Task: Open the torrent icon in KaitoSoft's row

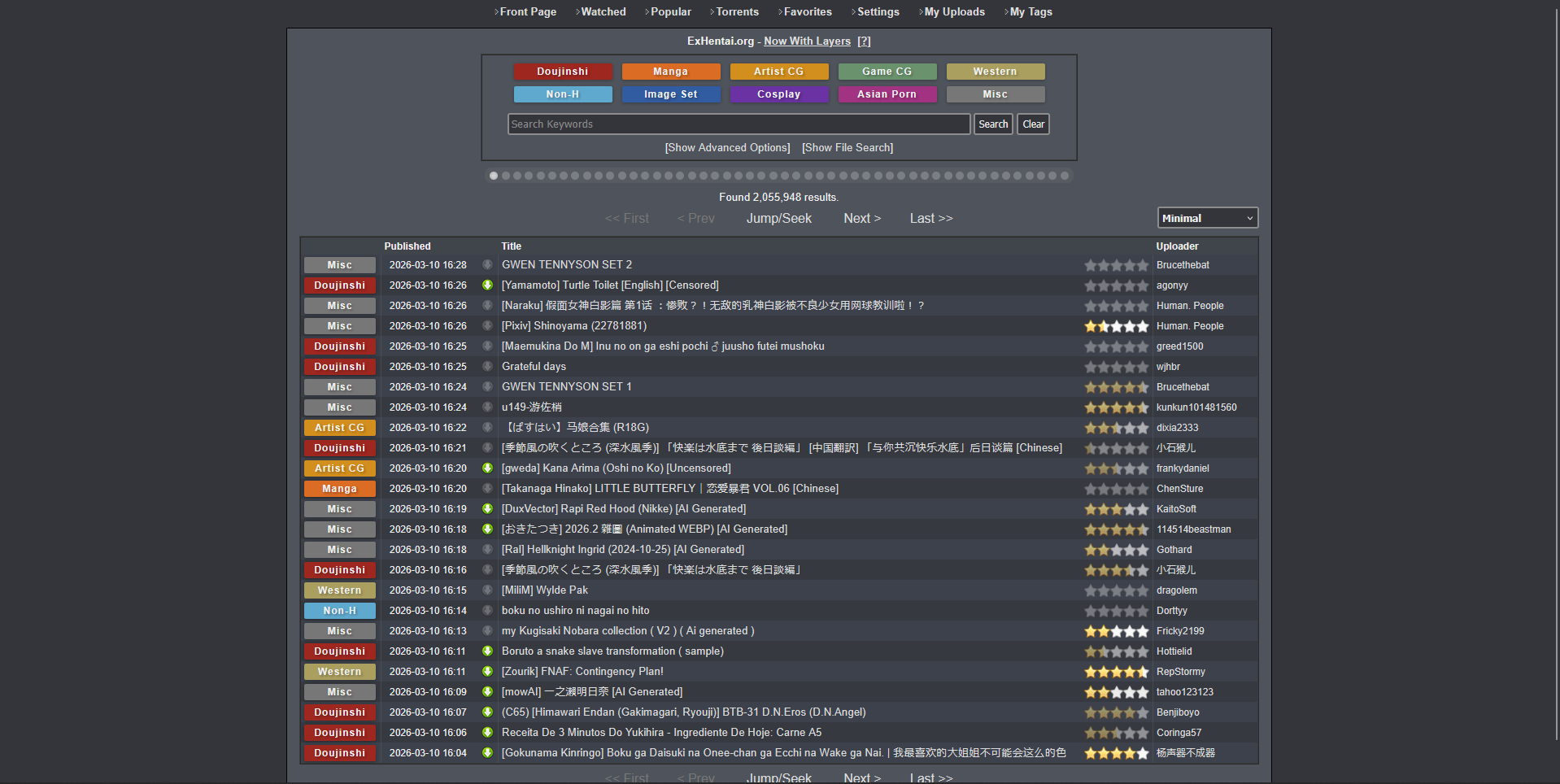Action: [x=487, y=509]
